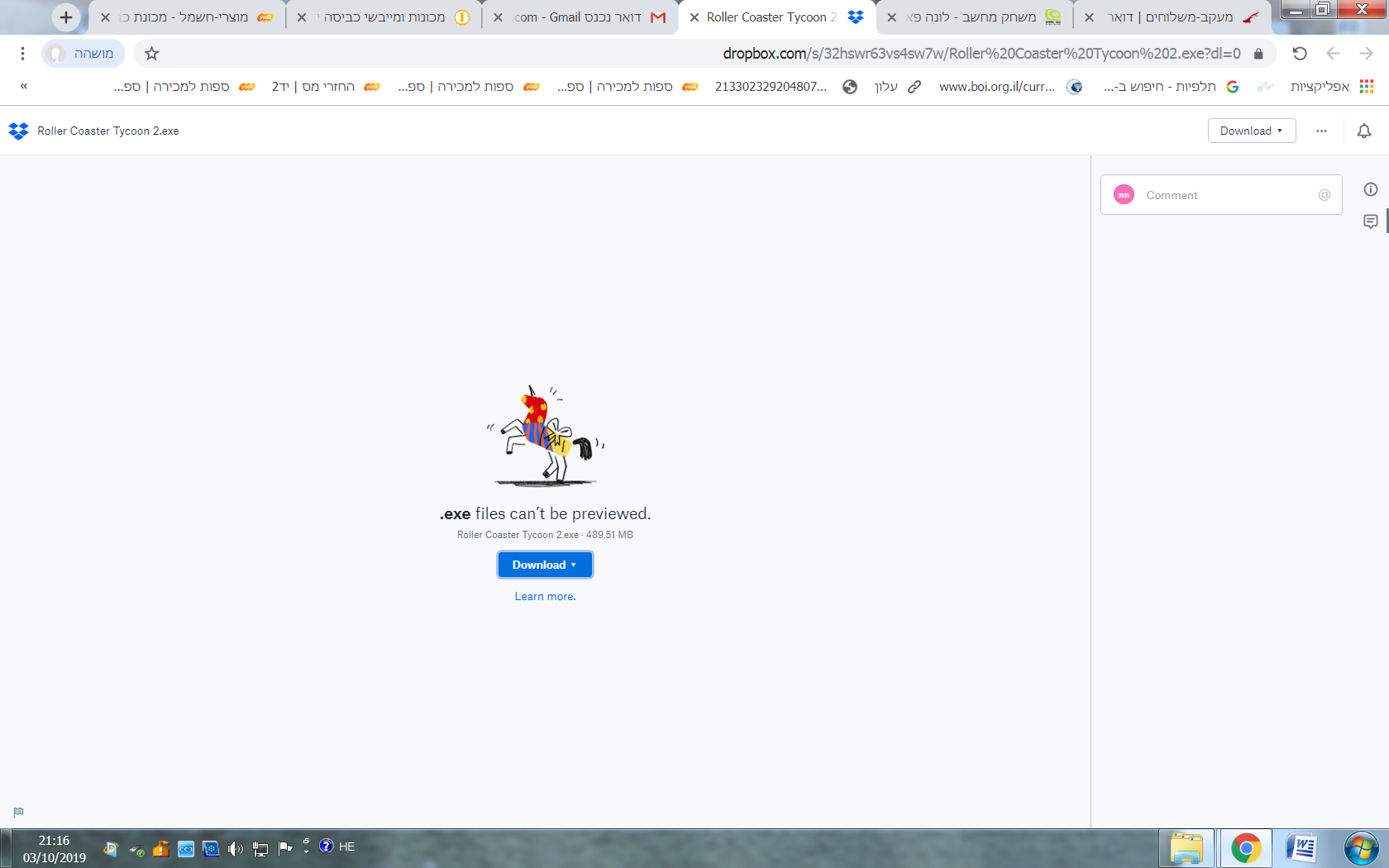Image resolution: width=1389 pixels, height=868 pixels.
Task: View site security lock info
Action: tap(1258, 54)
